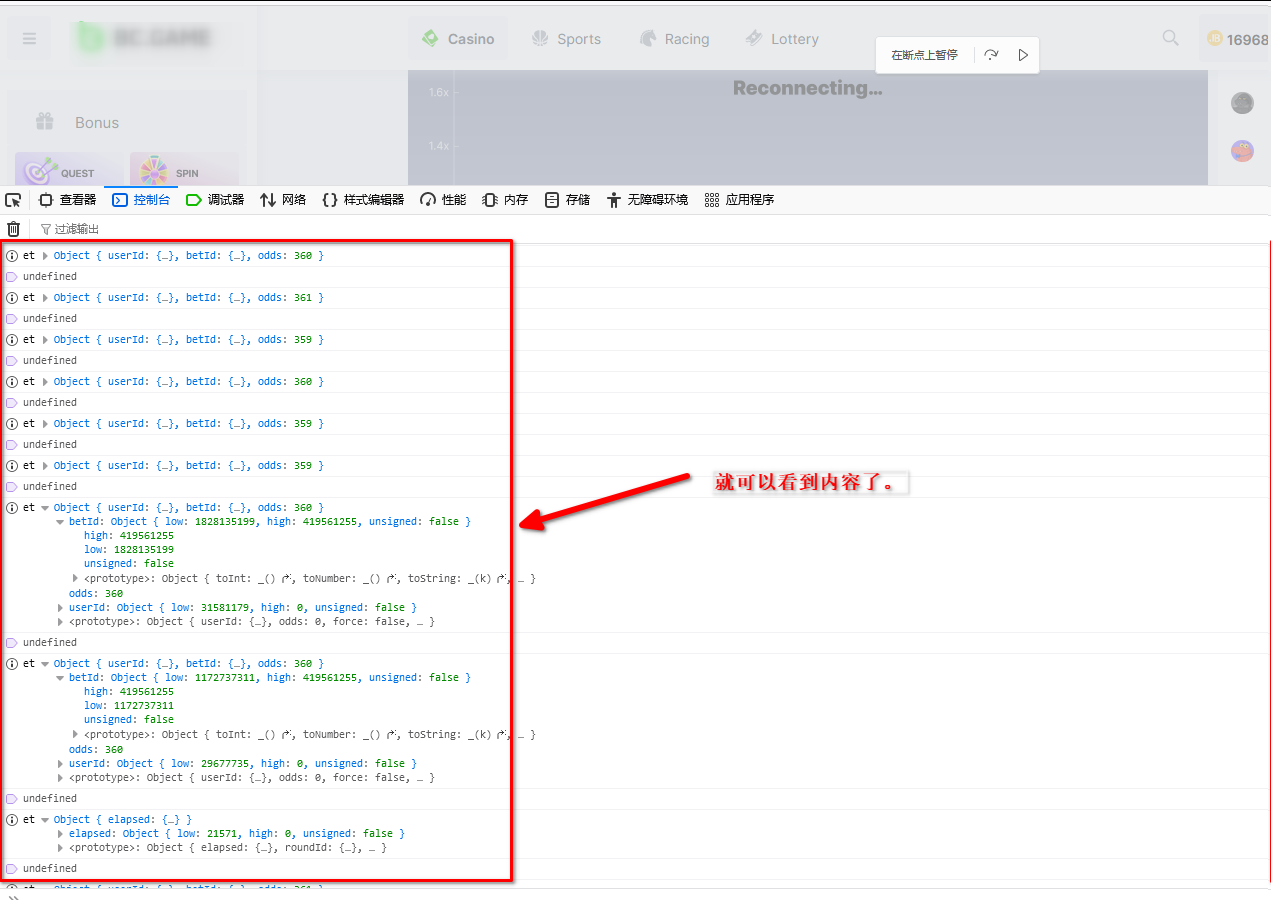
Task: Click the QUEST button
Action: [68, 171]
